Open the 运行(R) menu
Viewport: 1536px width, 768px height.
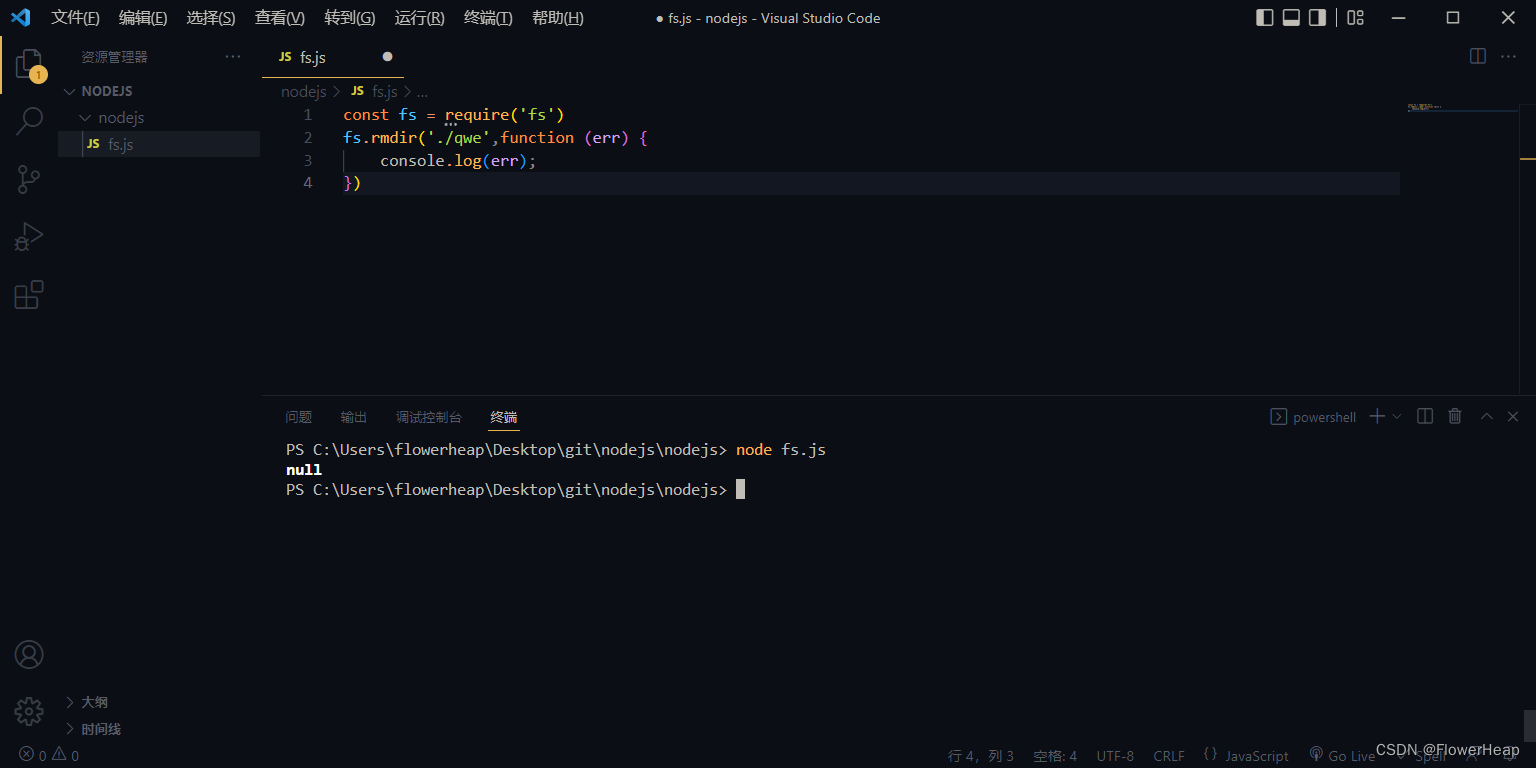click(x=419, y=18)
